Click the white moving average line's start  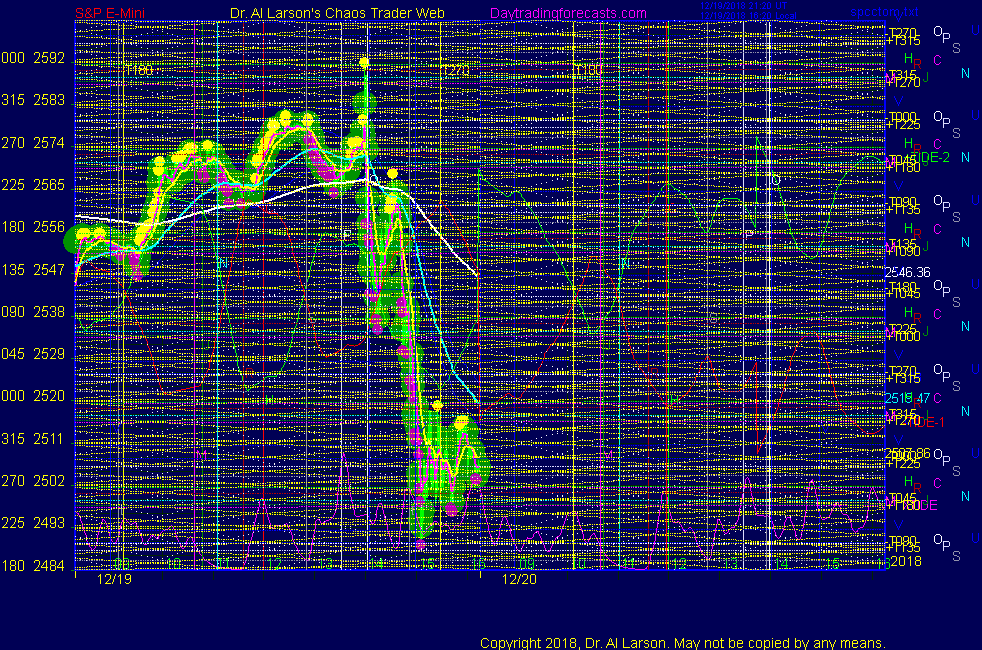click(79, 216)
